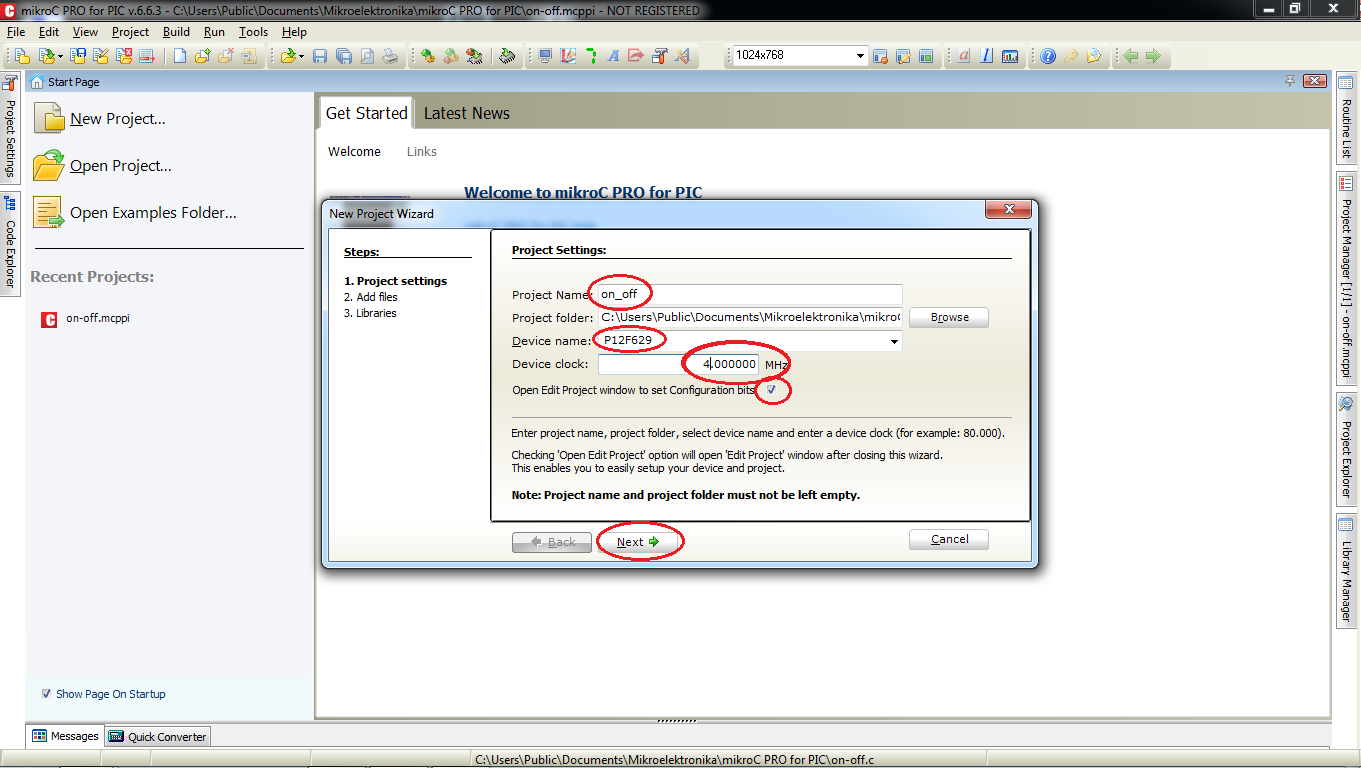1361x768 pixels.
Task: Switch to Quick Converter tab
Action: [x=157, y=736]
